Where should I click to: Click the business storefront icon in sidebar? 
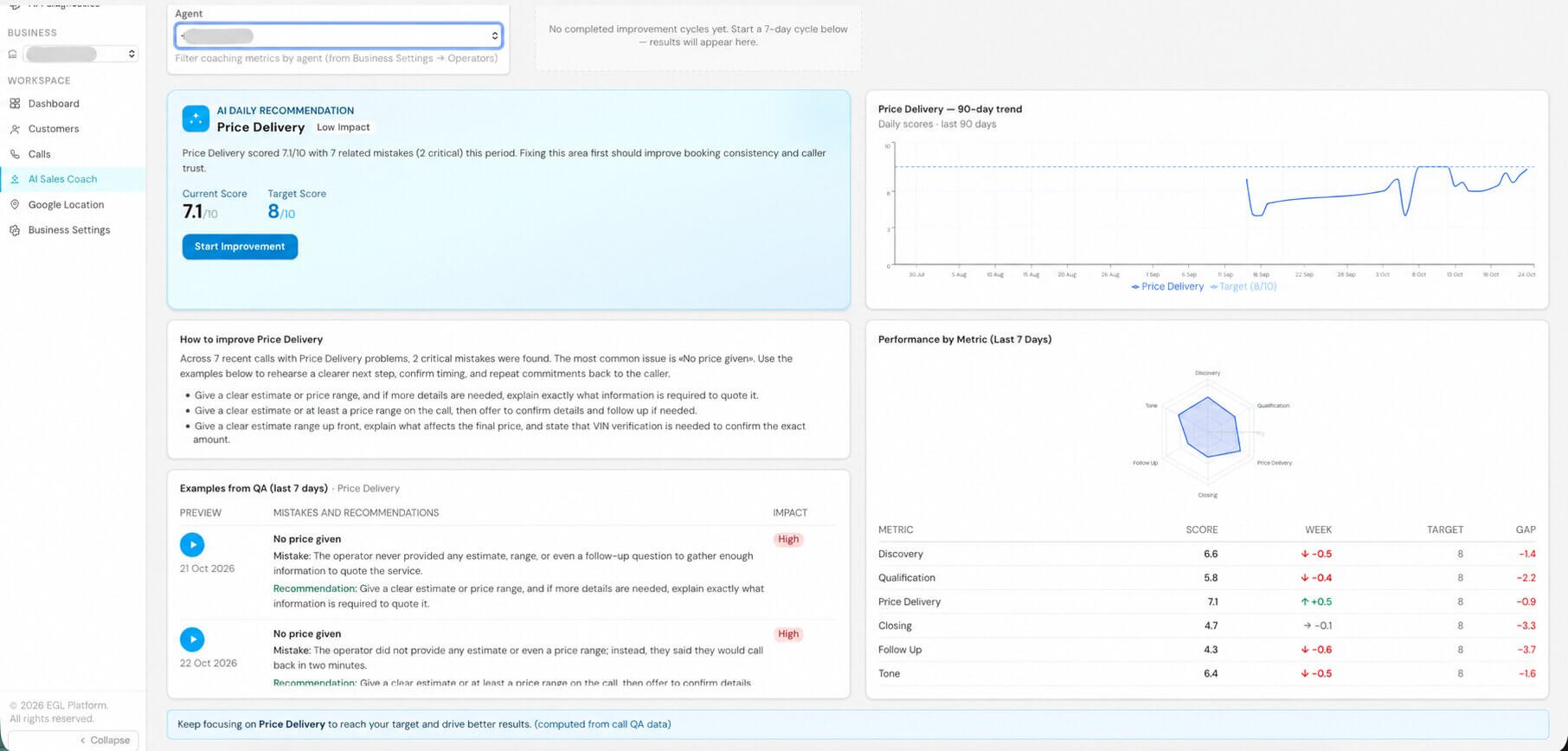[13, 55]
